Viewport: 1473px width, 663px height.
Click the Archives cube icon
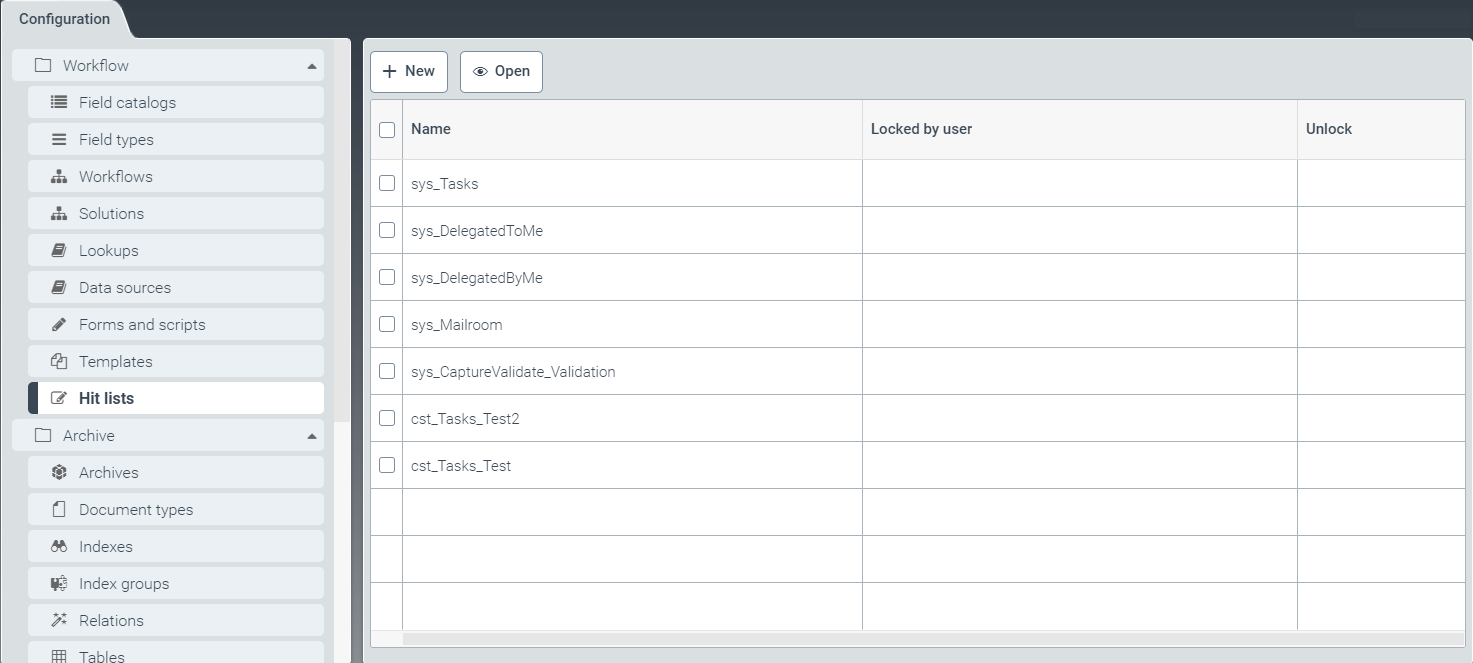click(x=59, y=472)
